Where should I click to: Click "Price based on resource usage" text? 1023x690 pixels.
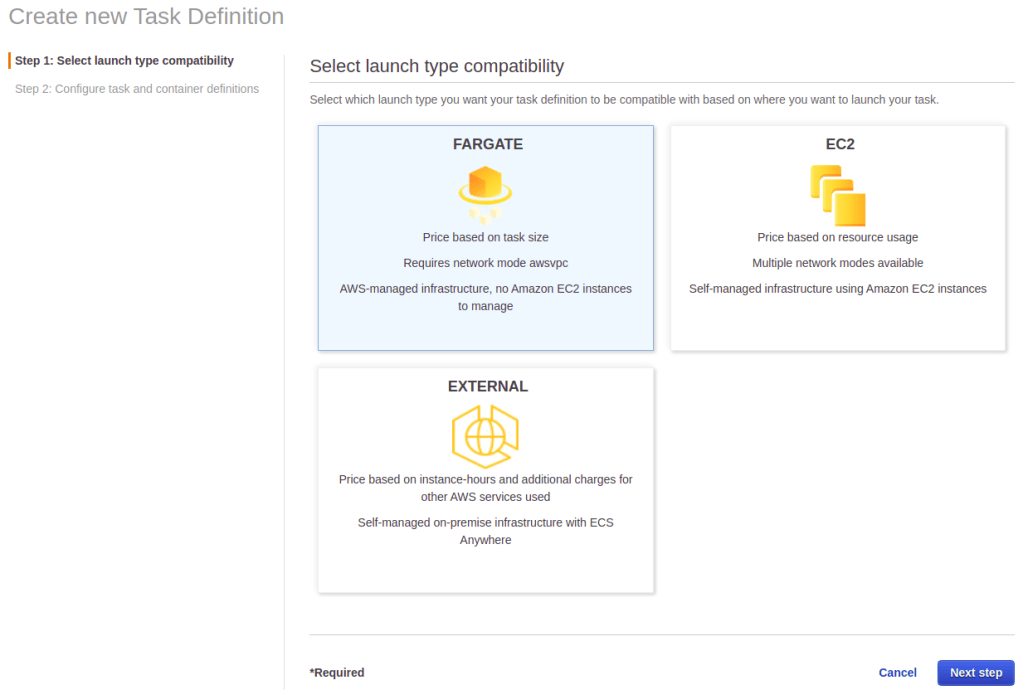tap(837, 237)
